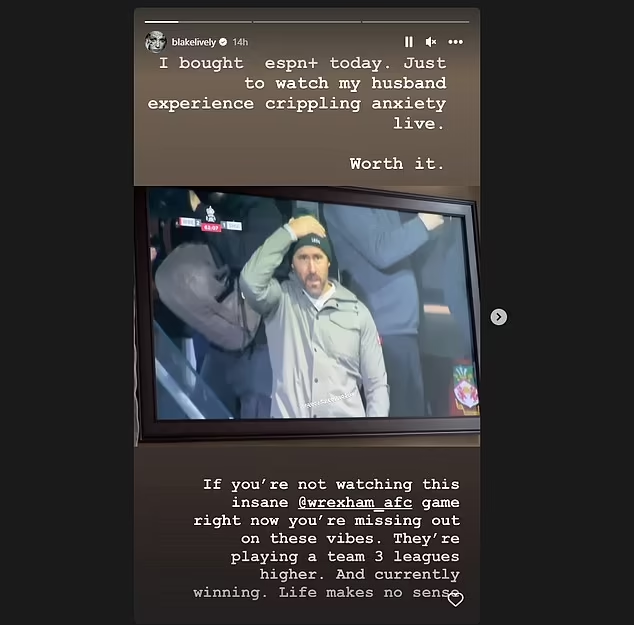Tap the TV video of the match
The height and width of the screenshot is (625, 634).
(x=307, y=307)
